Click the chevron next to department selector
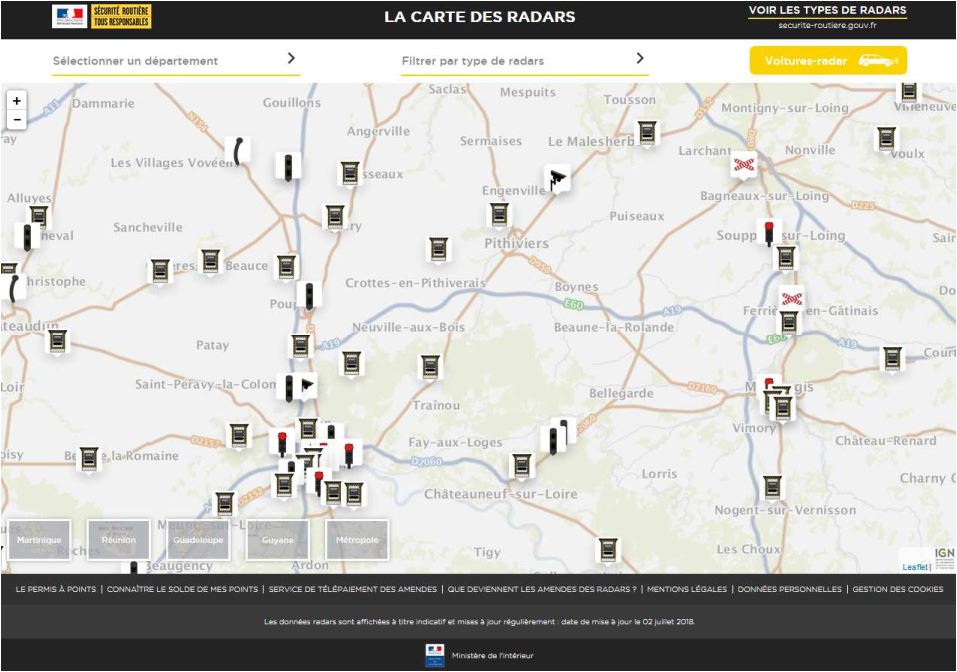 coord(291,58)
